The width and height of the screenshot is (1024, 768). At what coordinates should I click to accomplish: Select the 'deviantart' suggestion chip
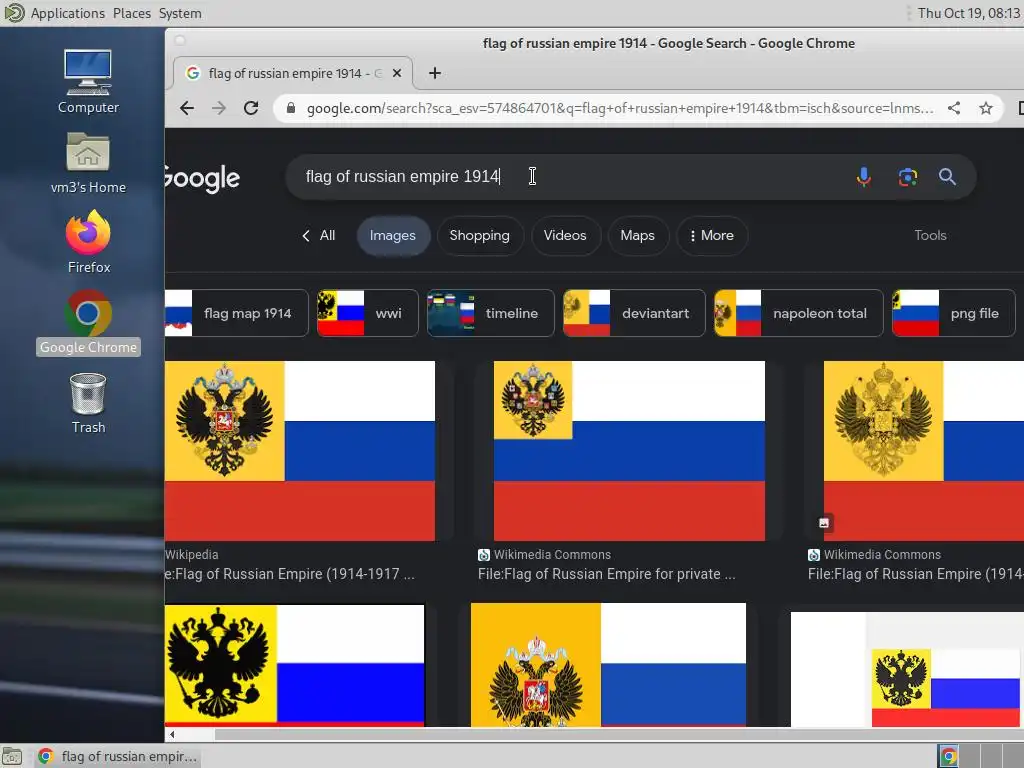(634, 313)
